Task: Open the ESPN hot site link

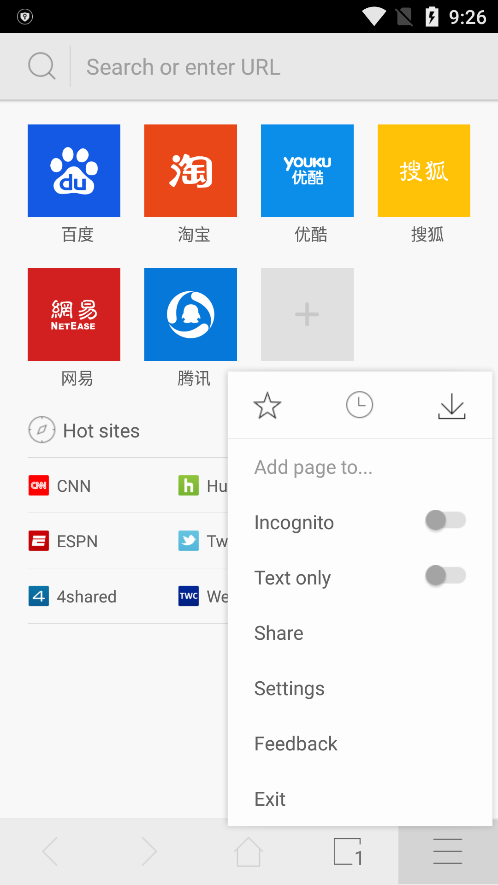Action: pos(77,541)
